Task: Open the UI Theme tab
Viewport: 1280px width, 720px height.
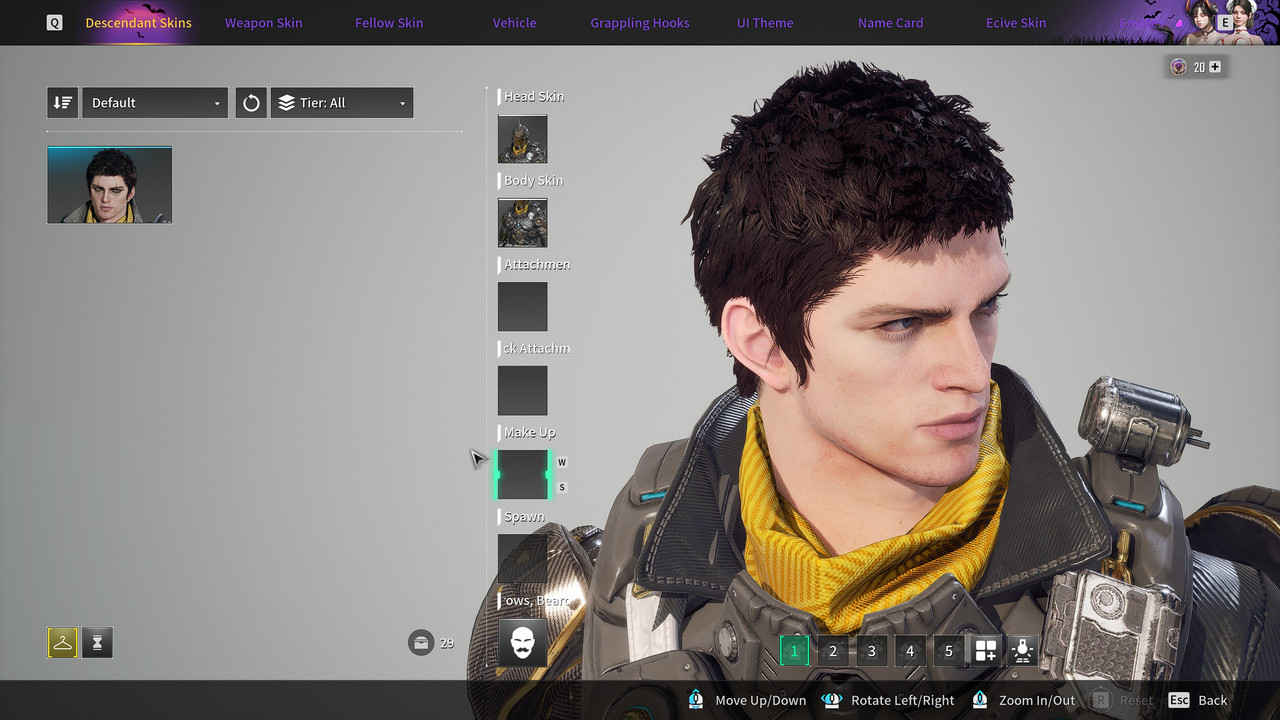Action: [765, 22]
